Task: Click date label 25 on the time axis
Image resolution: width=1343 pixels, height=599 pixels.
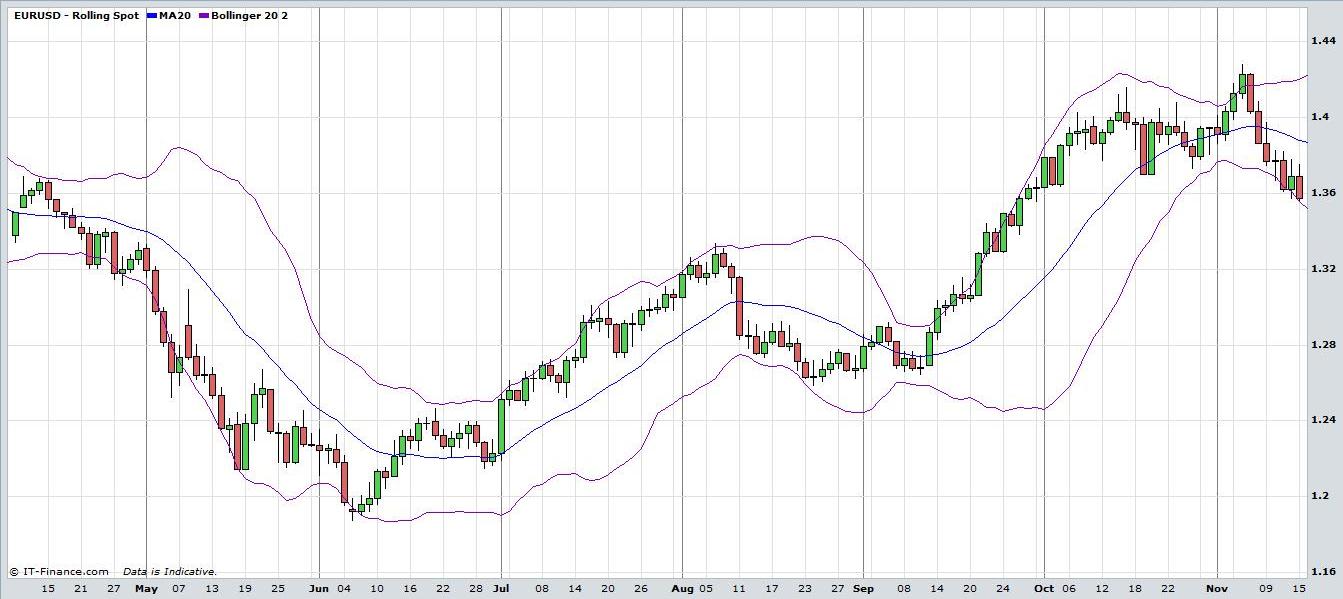Action: coord(278,589)
